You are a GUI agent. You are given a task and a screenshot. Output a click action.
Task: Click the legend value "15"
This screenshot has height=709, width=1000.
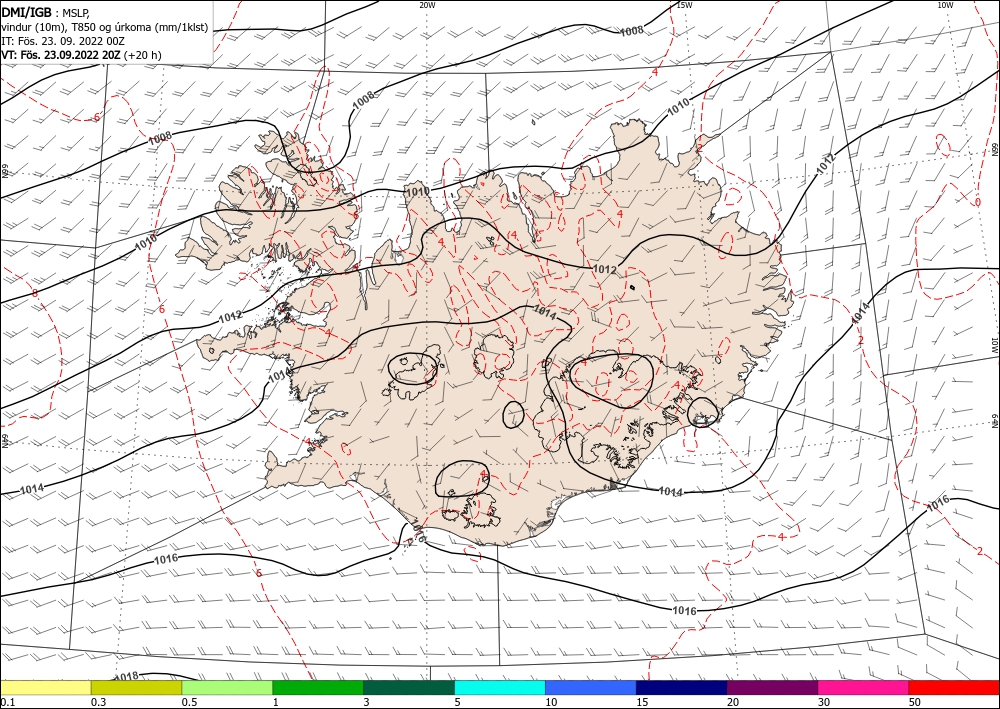tap(642, 702)
